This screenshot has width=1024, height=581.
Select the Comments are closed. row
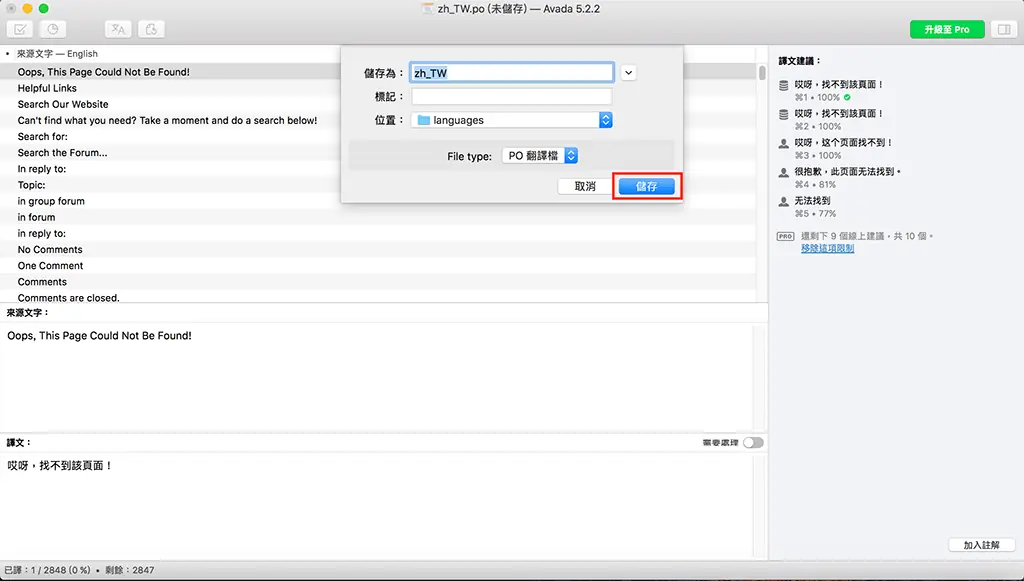[x=378, y=297]
